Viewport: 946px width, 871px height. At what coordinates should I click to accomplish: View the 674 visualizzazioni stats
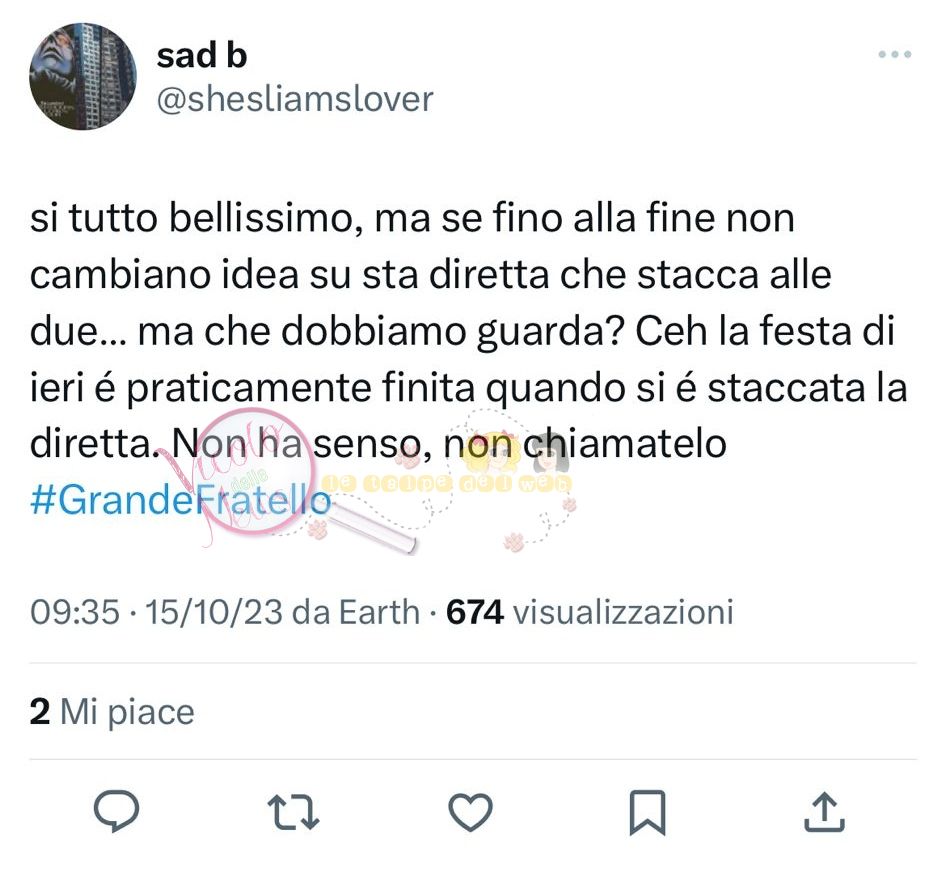pos(590,611)
